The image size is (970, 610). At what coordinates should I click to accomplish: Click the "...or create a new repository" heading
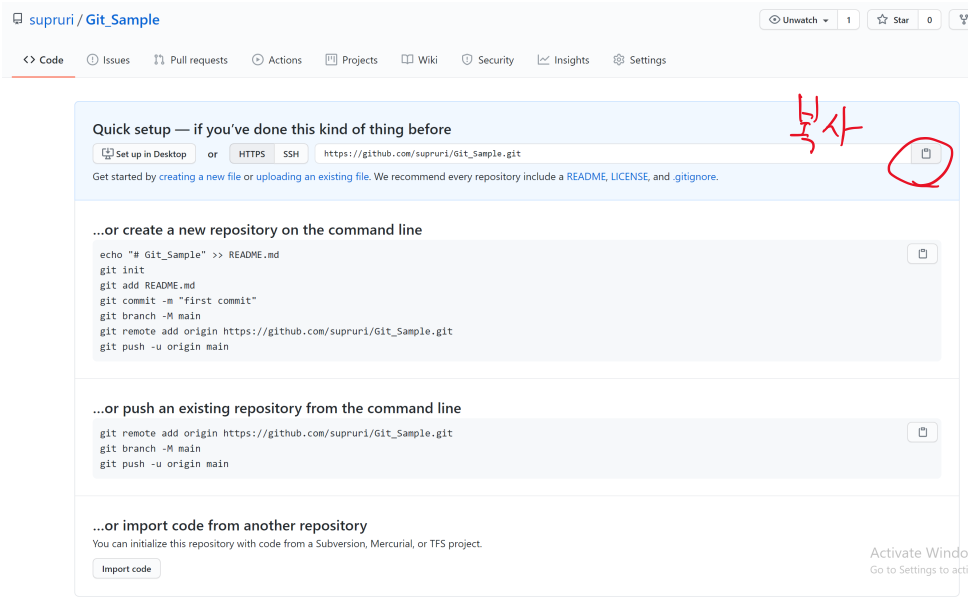[257, 230]
